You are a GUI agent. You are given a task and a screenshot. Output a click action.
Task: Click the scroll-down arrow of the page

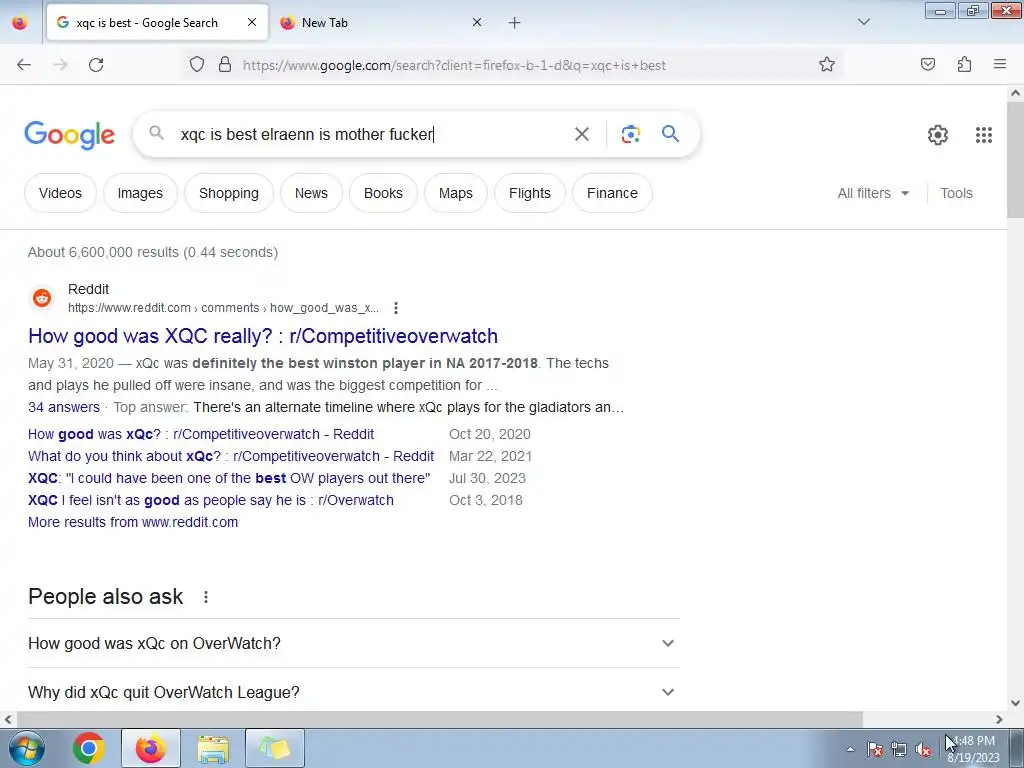[1015, 703]
